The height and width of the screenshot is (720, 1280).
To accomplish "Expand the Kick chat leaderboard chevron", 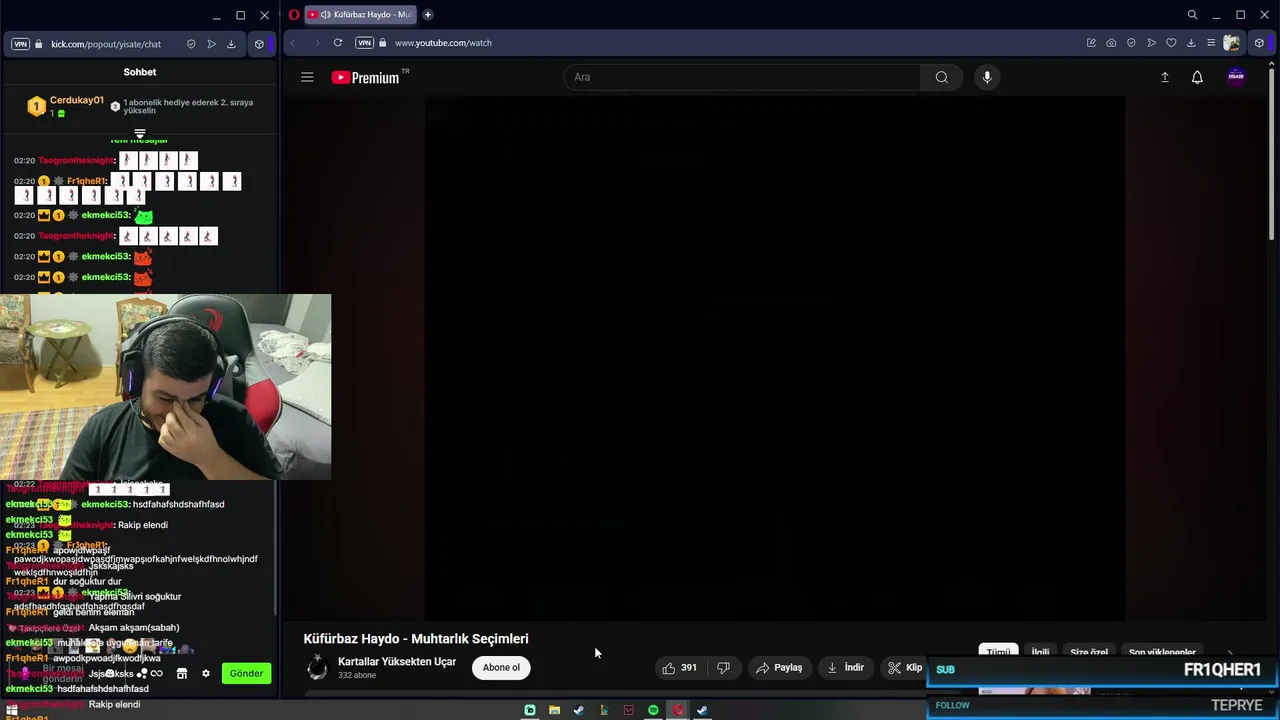I will coord(140,133).
